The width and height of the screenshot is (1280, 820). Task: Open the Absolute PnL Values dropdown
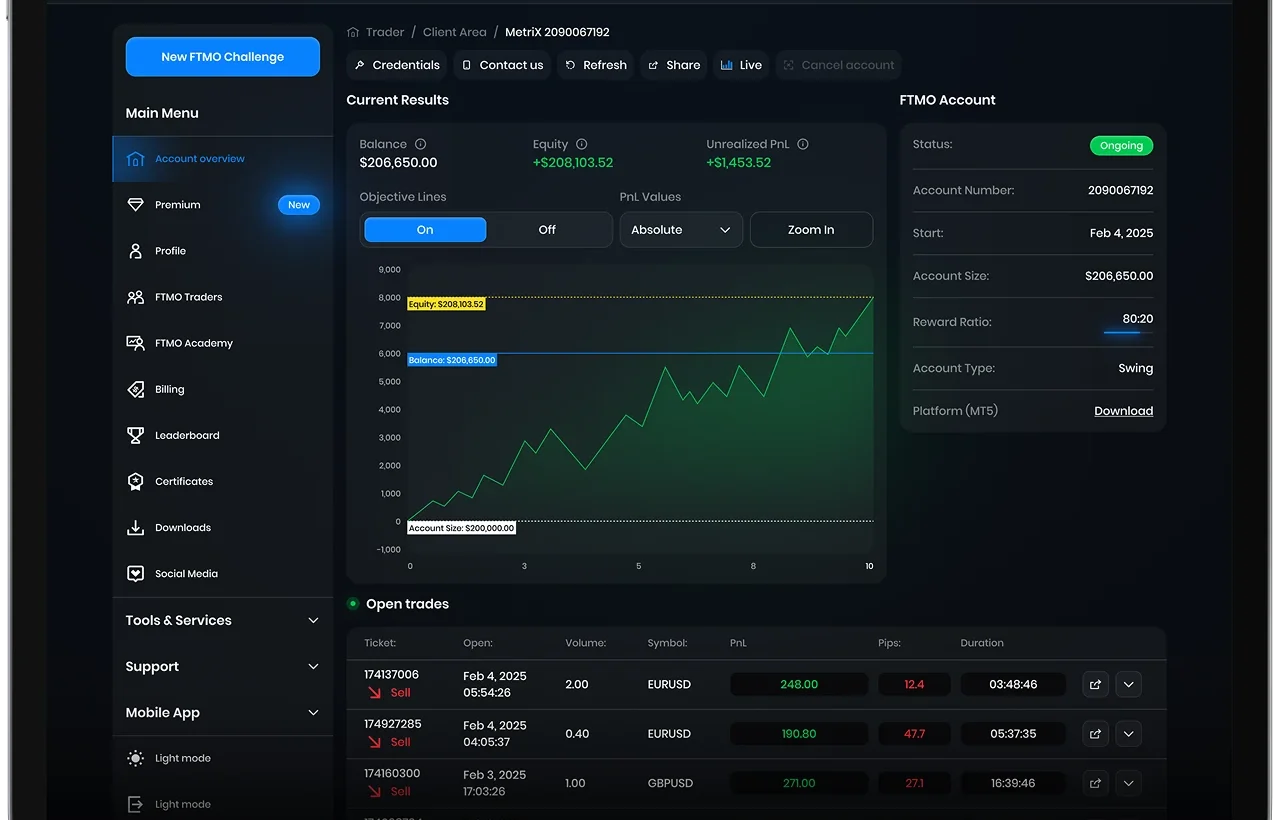pos(681,230)
